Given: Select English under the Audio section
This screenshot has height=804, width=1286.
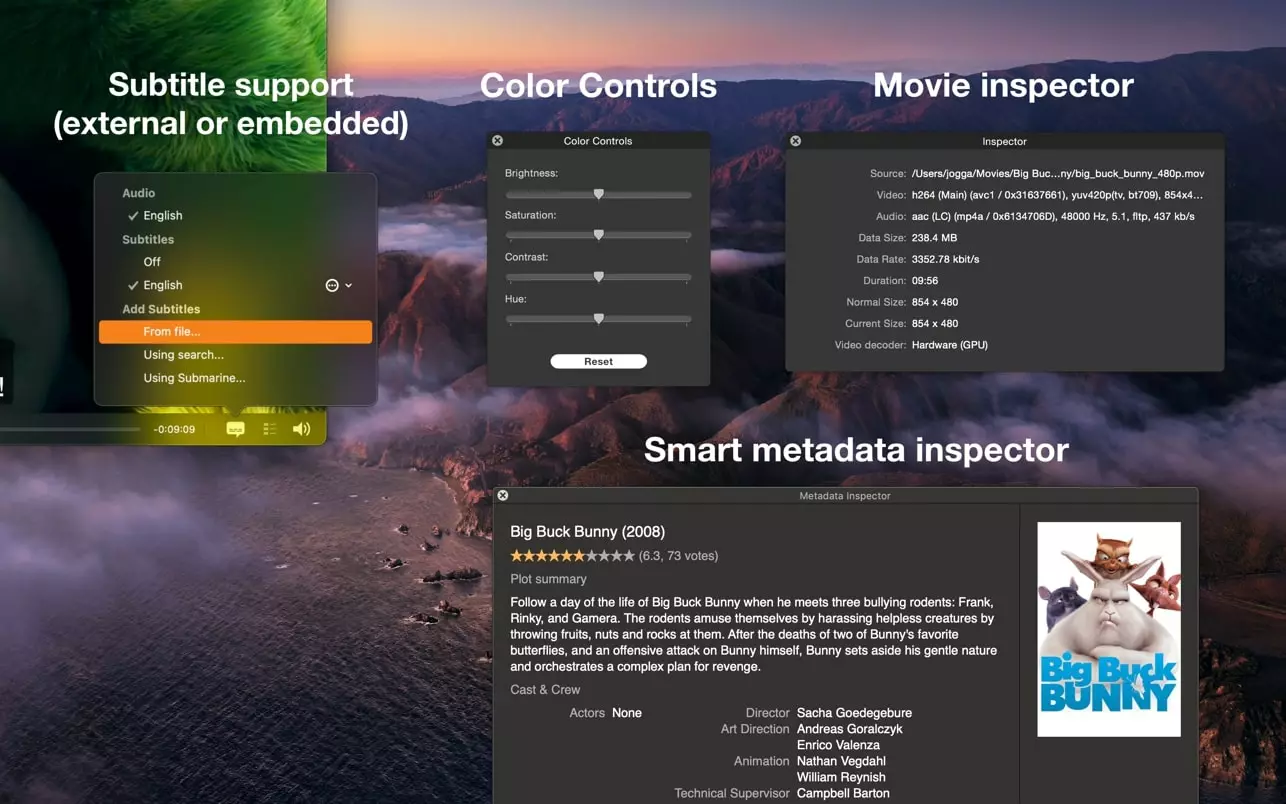Looking at the screenshot, I should (x=162, y=216).
